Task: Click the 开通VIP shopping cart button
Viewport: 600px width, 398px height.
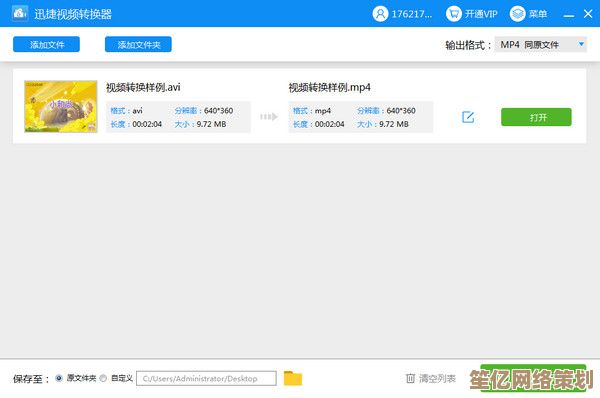Action: 471,14
